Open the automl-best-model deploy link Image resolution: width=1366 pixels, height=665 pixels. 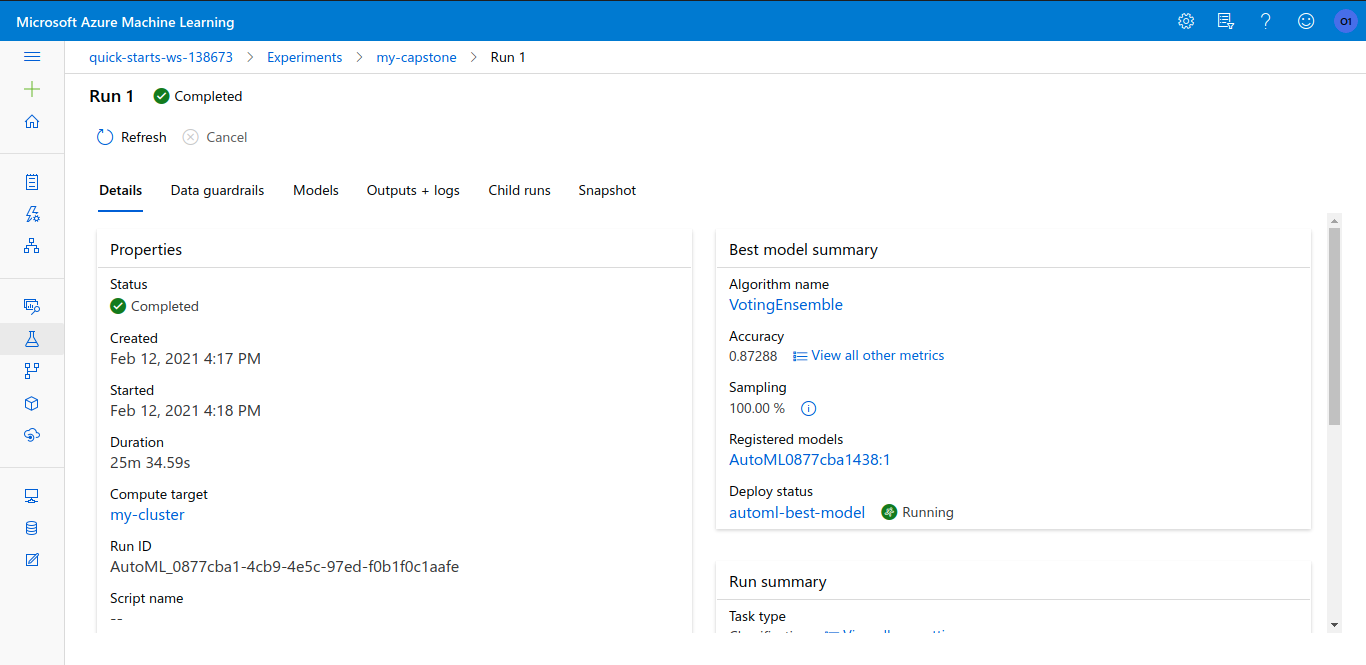(x=797, y=512)
